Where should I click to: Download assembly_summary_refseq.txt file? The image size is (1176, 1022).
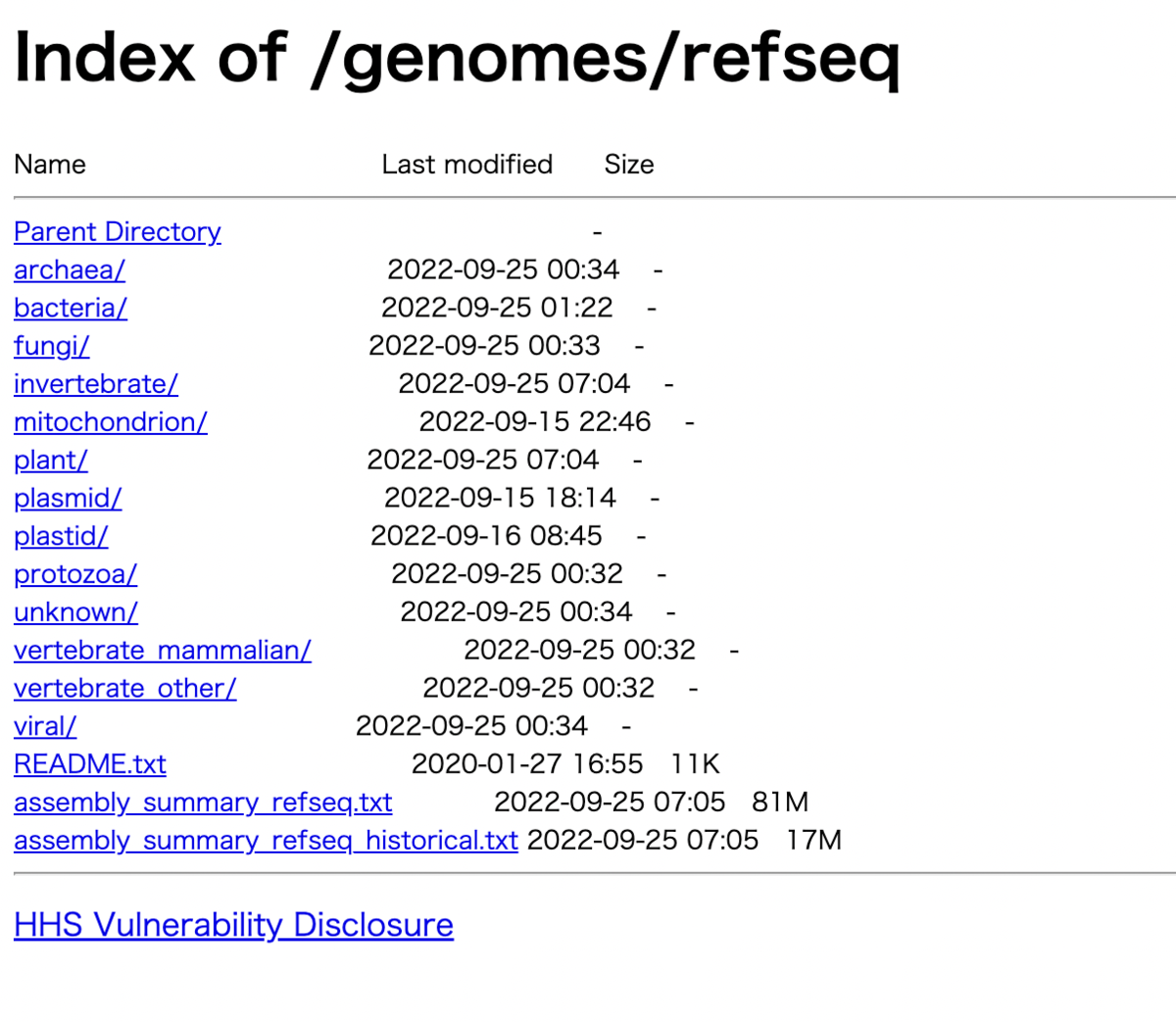[203, 803]
